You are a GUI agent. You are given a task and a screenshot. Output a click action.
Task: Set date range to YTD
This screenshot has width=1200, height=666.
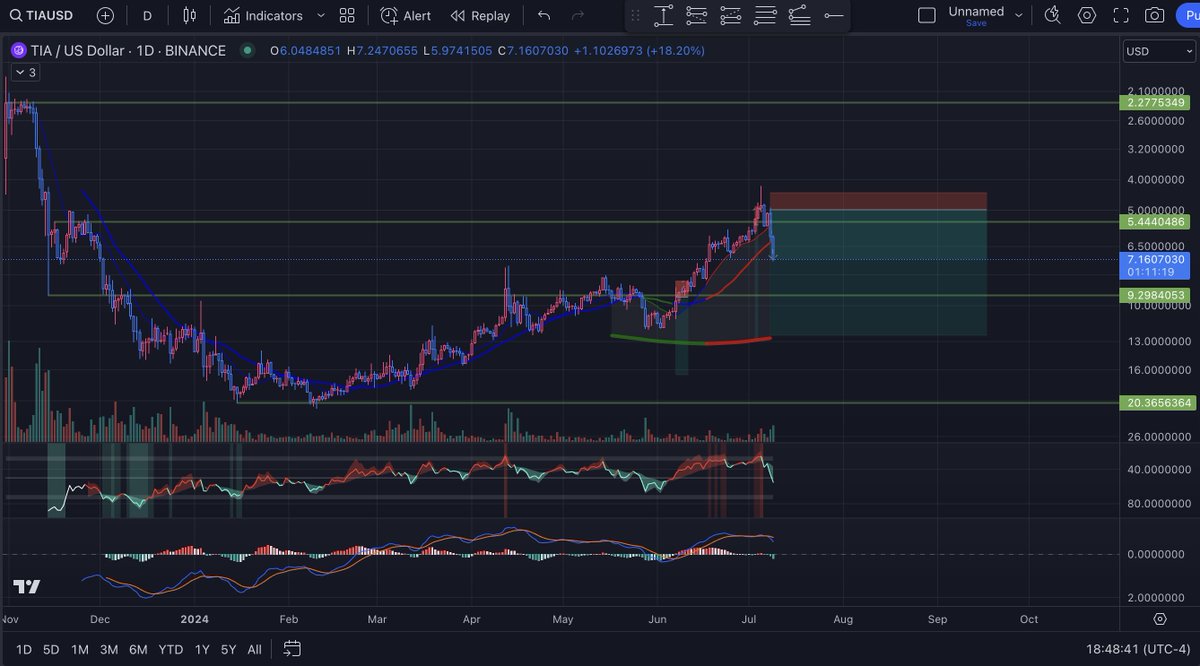(171, 649)
